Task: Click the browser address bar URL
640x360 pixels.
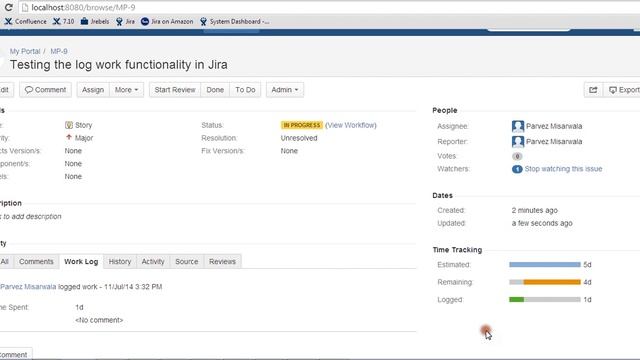Action: click(x=83, y=7)
